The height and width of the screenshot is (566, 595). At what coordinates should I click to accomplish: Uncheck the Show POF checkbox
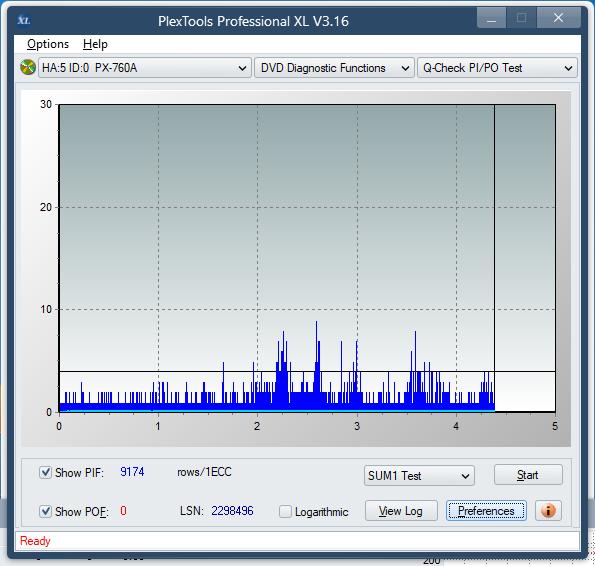(45, 511)
